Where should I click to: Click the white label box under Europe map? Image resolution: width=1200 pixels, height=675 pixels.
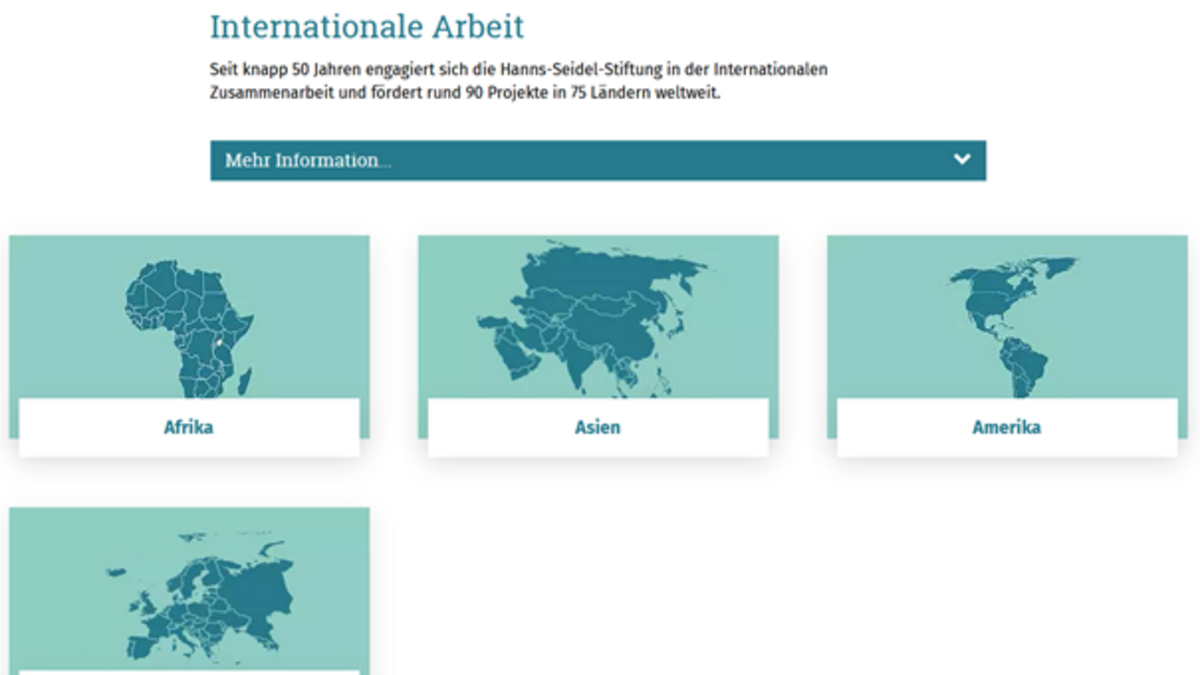(x=189, y=672)
